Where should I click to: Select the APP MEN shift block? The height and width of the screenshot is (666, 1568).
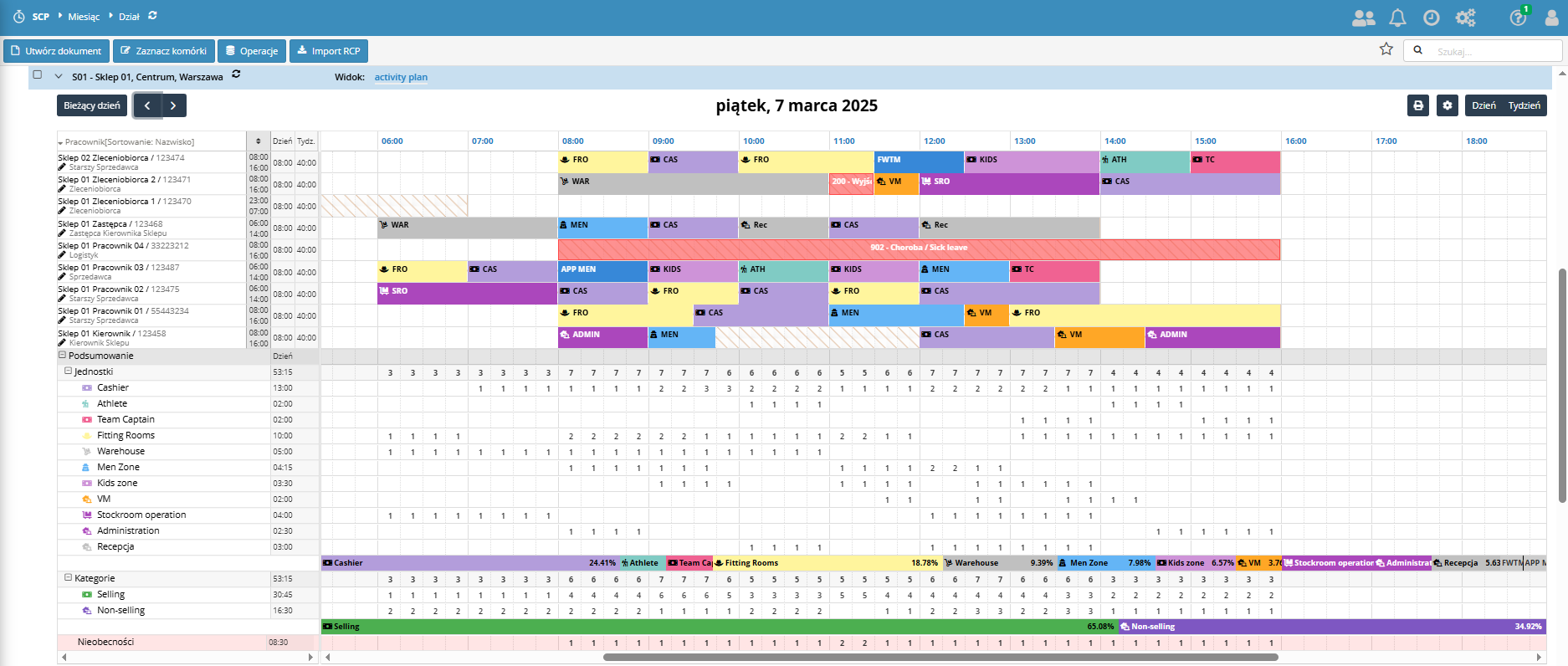[x=602, y=270]
